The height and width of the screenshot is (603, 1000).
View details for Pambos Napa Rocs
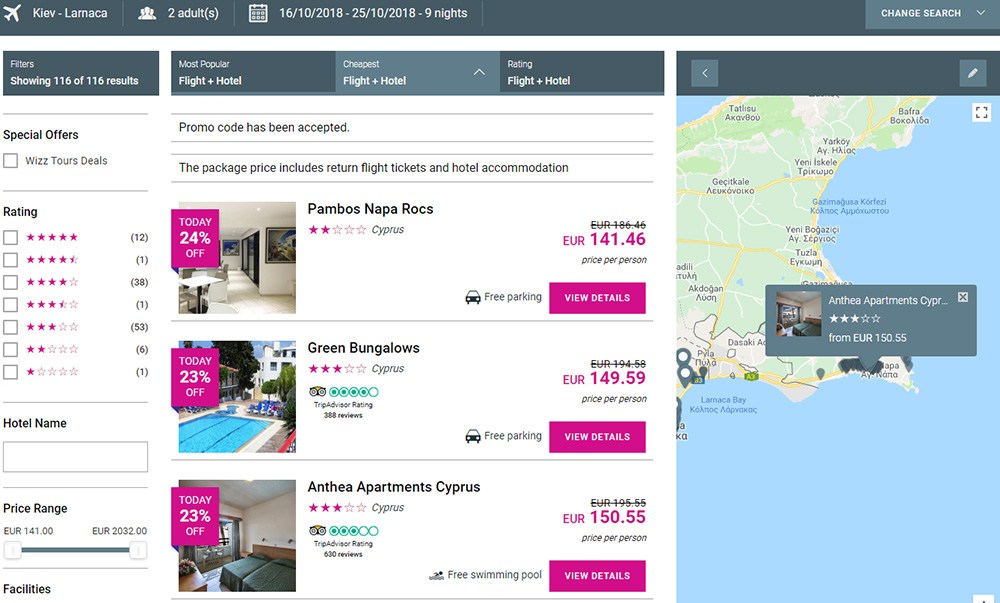(597, 298)
